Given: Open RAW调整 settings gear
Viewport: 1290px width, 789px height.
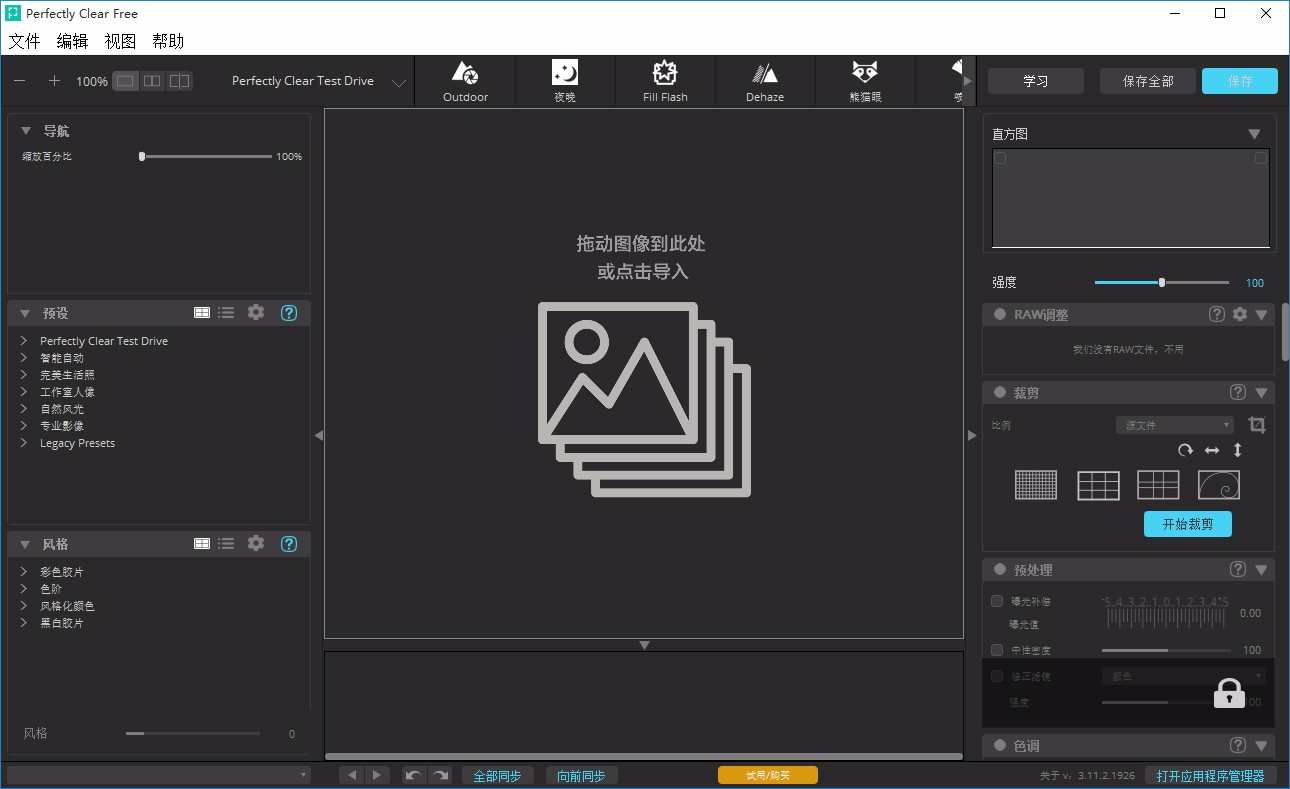Looking at the screenshot, I should tap(1240, 314).
